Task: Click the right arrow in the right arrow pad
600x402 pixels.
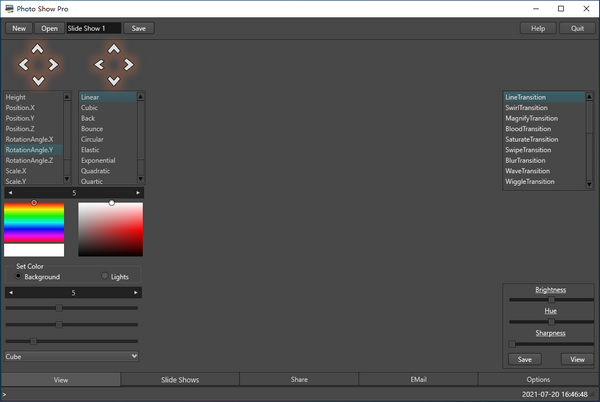Action: coord(128,65)
